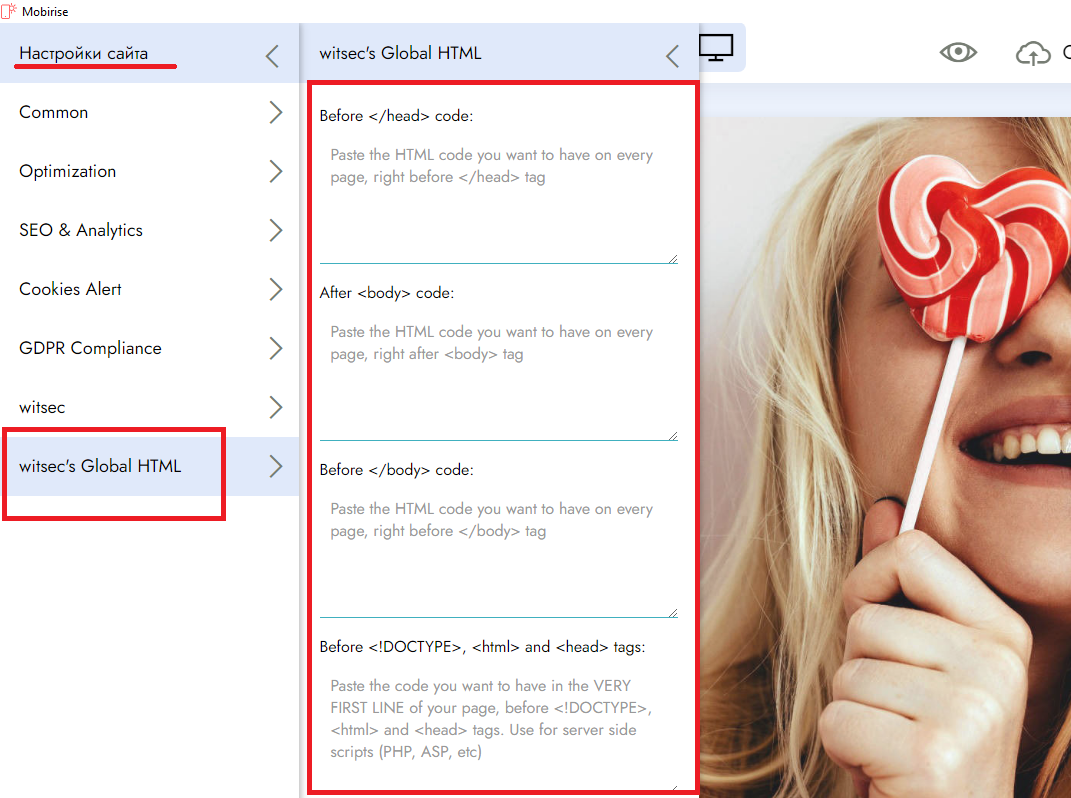This screenshot has height=798, width=1071.
Task: Switch to desktop view monitor icon
Action: (716, 48)
